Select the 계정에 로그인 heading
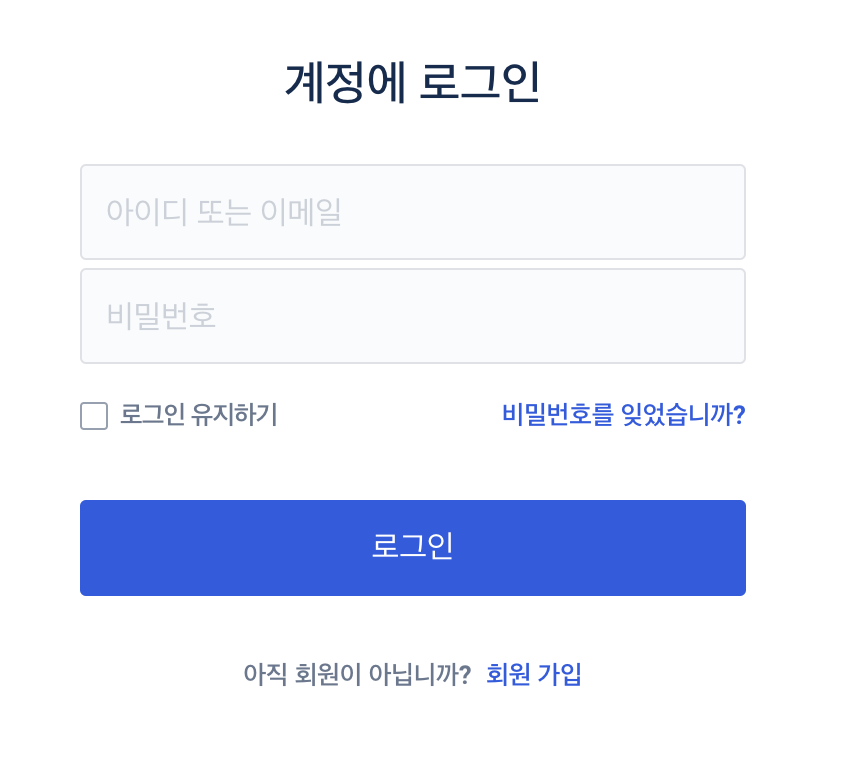Screen dimensions: 856x764 pos(413,82)
